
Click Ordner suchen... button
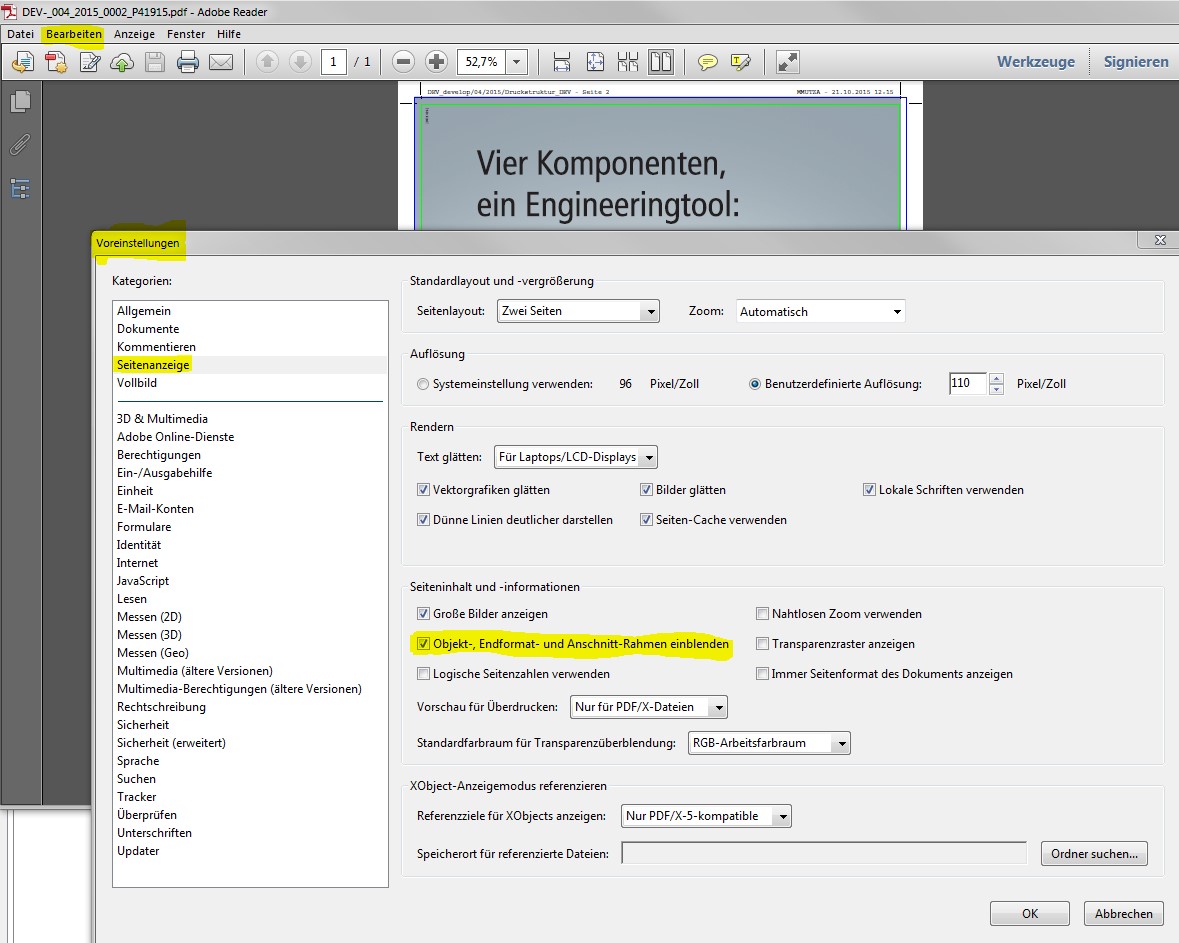coord(1094,853)
